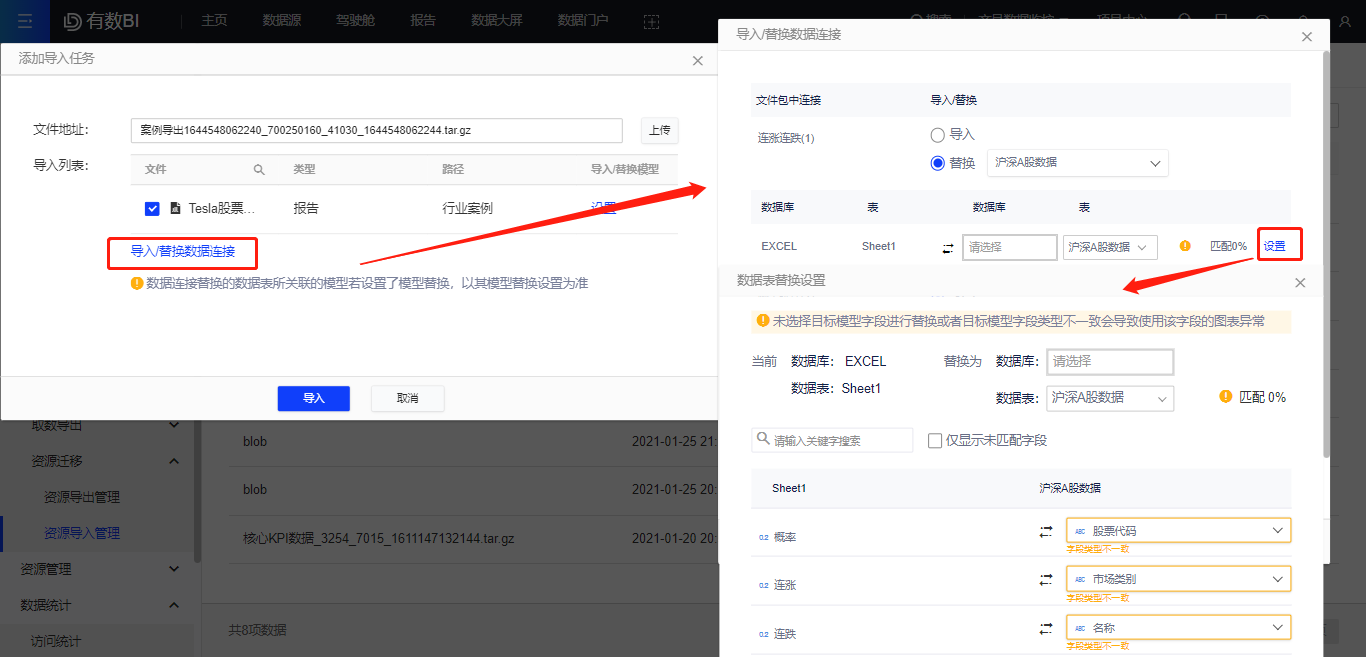Image resolution: width=1366 pixels, height=657 pixels.
Task: Click the user avatar icon at top right
Action: (x=1345, y=23)
